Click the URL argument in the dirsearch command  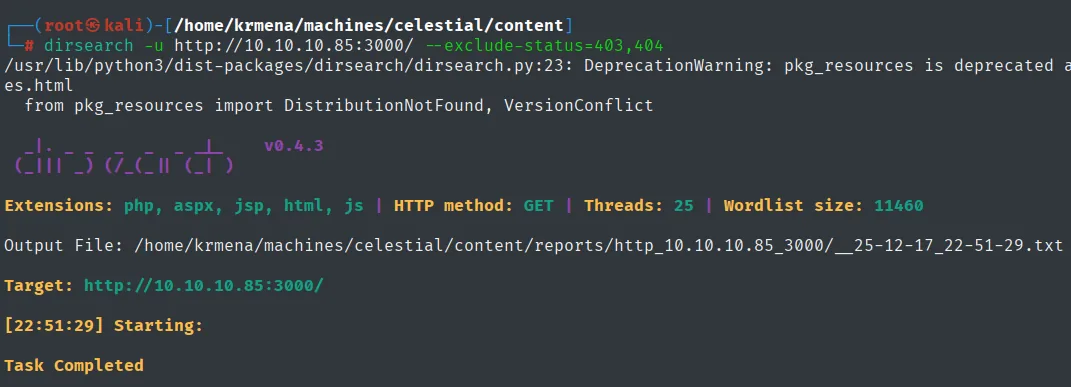coord(294,46)
